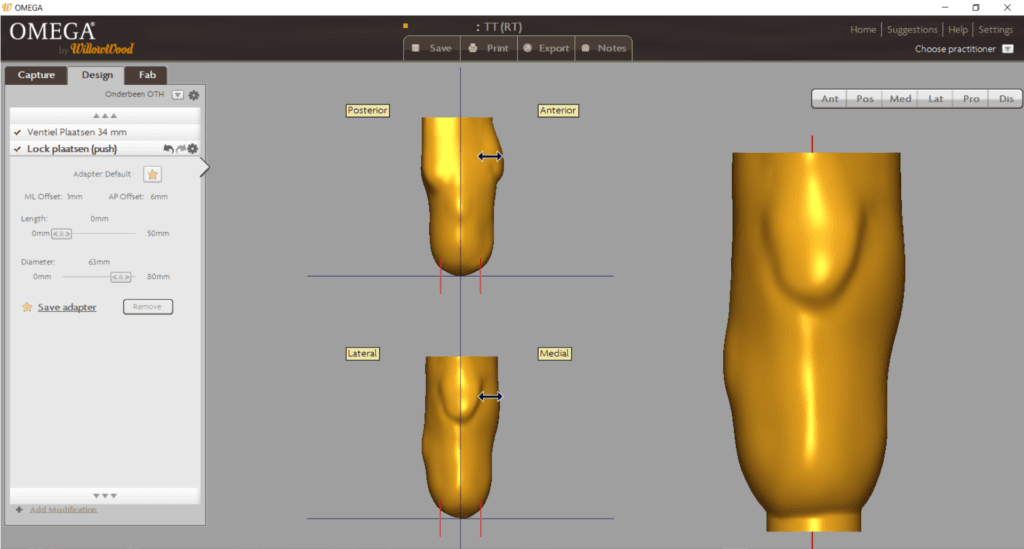This screenshot has height=549, width=1024.
Task: Click the redo arrow on Lock plaatsen
Action: (x=180, y=149)
